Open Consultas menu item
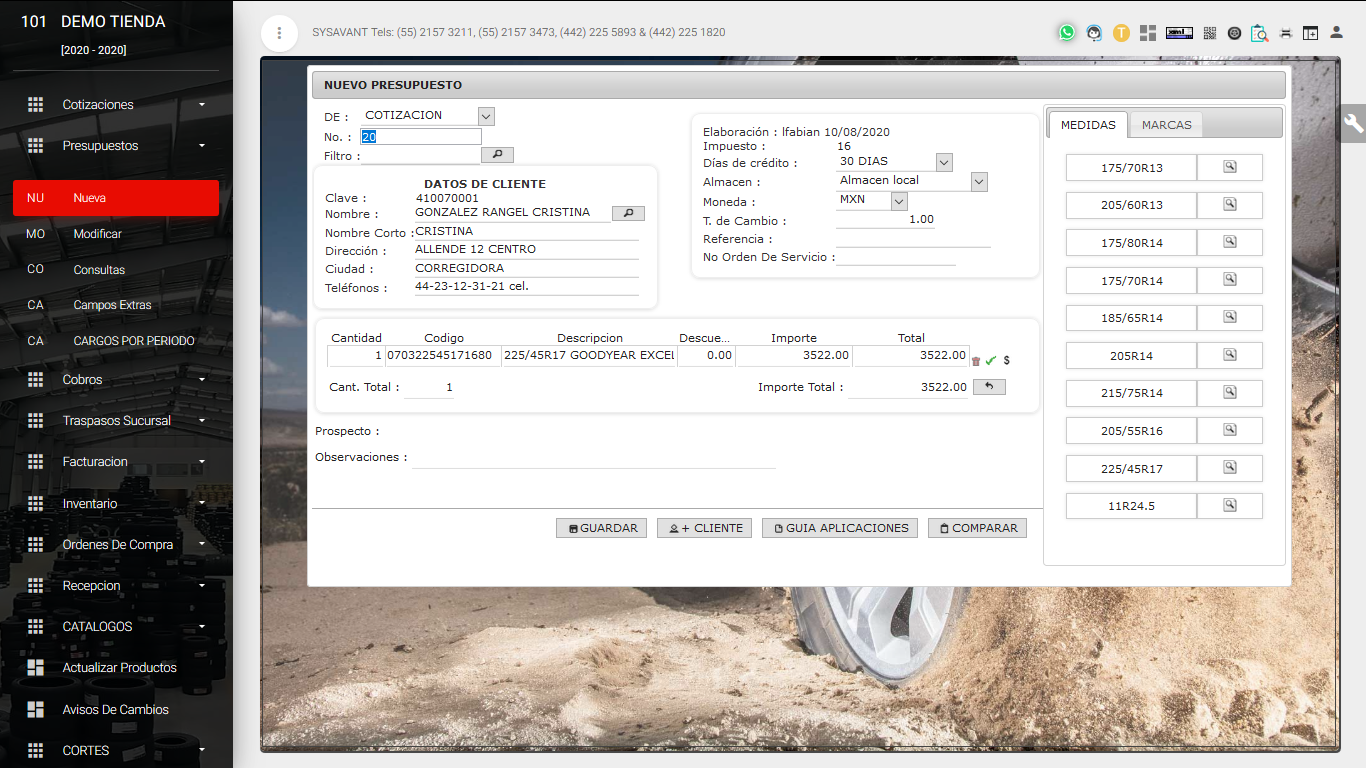Image resolution: width=1366 pixels, height=768 pixels. (116, 269)
